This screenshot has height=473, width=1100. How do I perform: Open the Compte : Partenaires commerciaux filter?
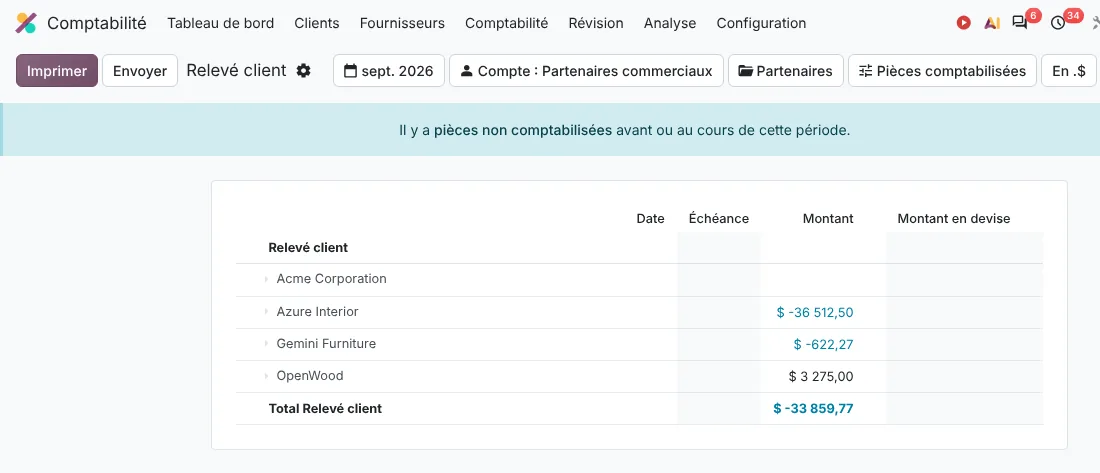(x=586, y=70)
